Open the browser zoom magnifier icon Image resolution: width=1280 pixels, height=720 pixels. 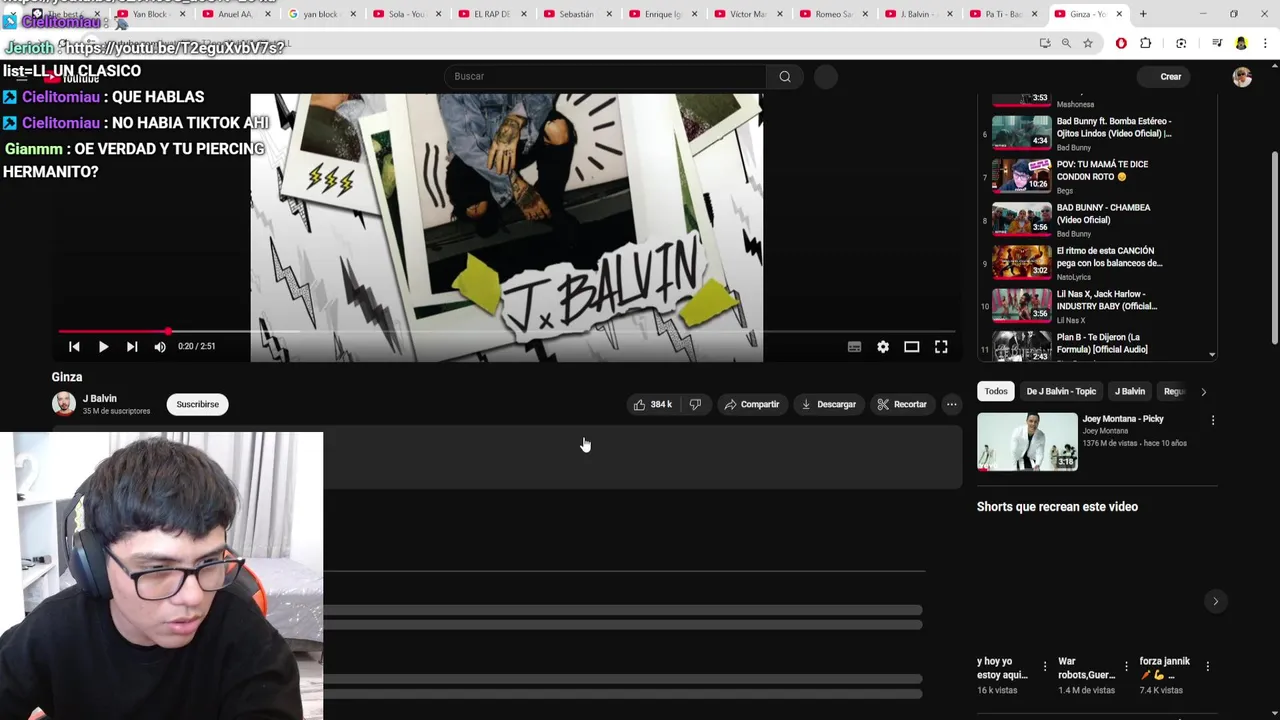1066,43
